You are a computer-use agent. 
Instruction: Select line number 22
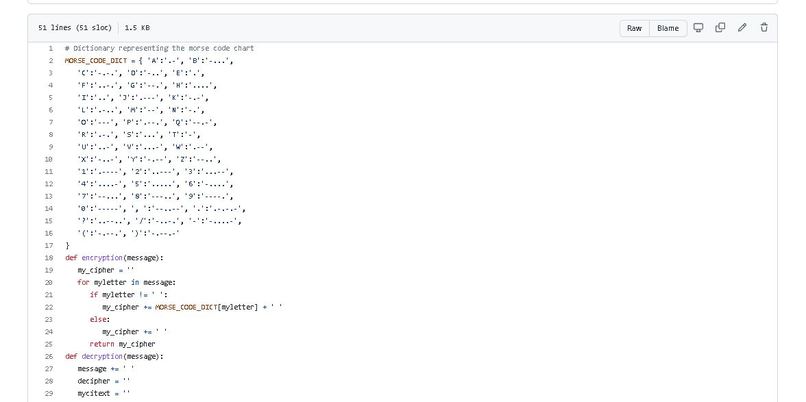click(x=49, y=307)
